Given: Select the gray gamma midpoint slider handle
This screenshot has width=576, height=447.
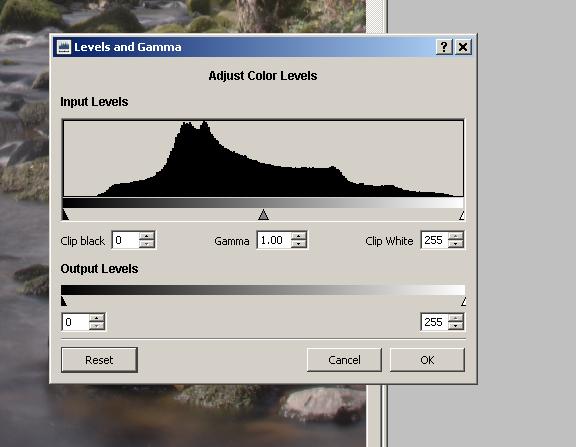Looking at the screenshot, I should [x=263, y=215].
